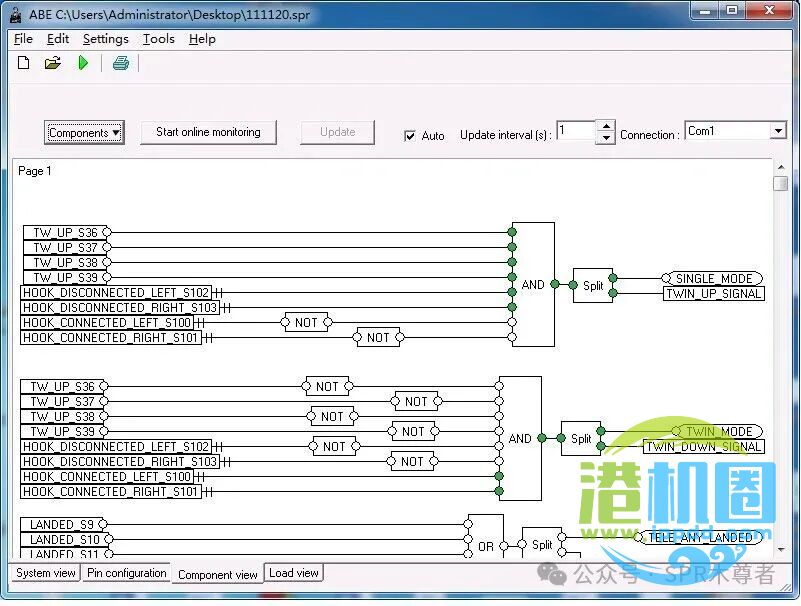
Task: Increase the update interval with up arrow
Action: 605,126
